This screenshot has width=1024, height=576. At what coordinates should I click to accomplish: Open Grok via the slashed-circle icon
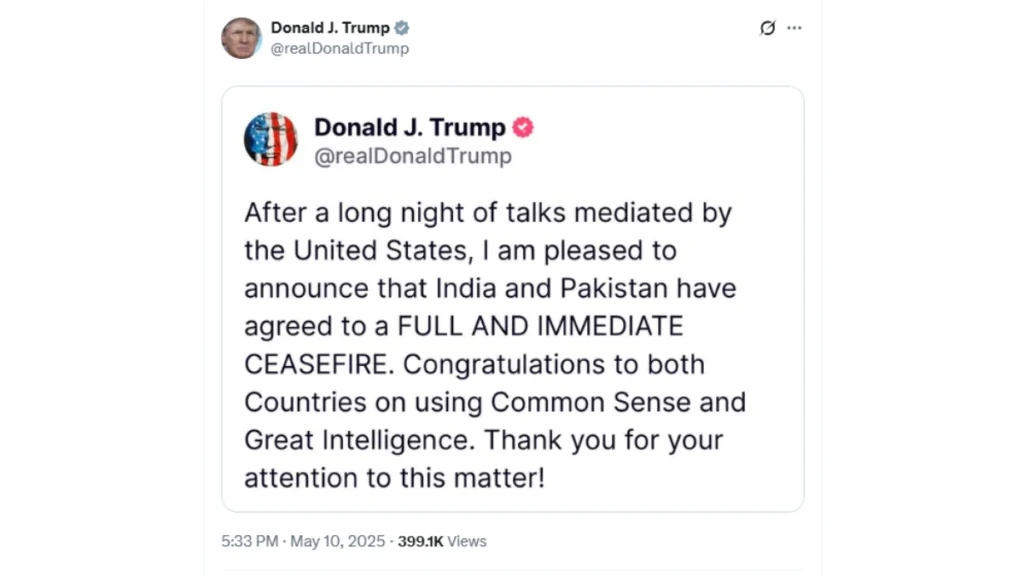(767, 28)
